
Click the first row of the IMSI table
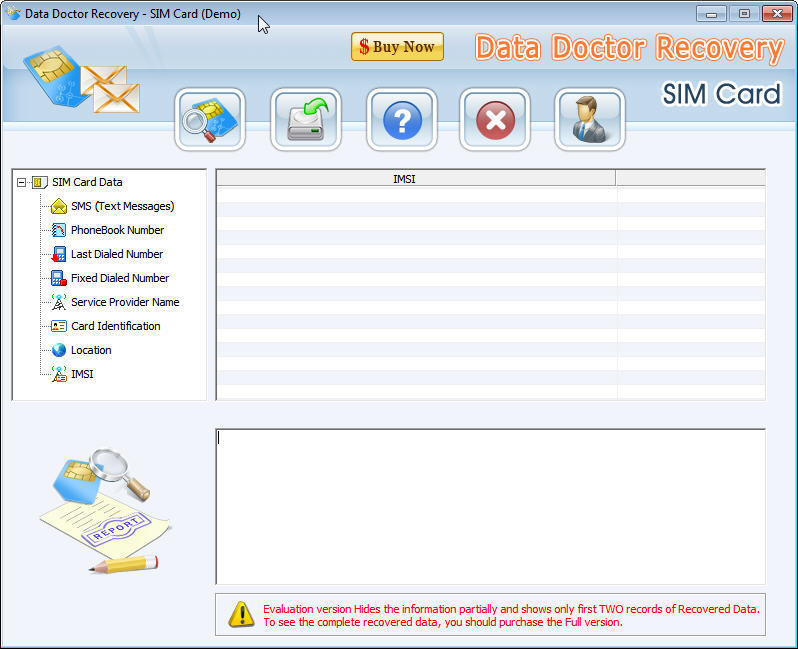coord(491,195)
